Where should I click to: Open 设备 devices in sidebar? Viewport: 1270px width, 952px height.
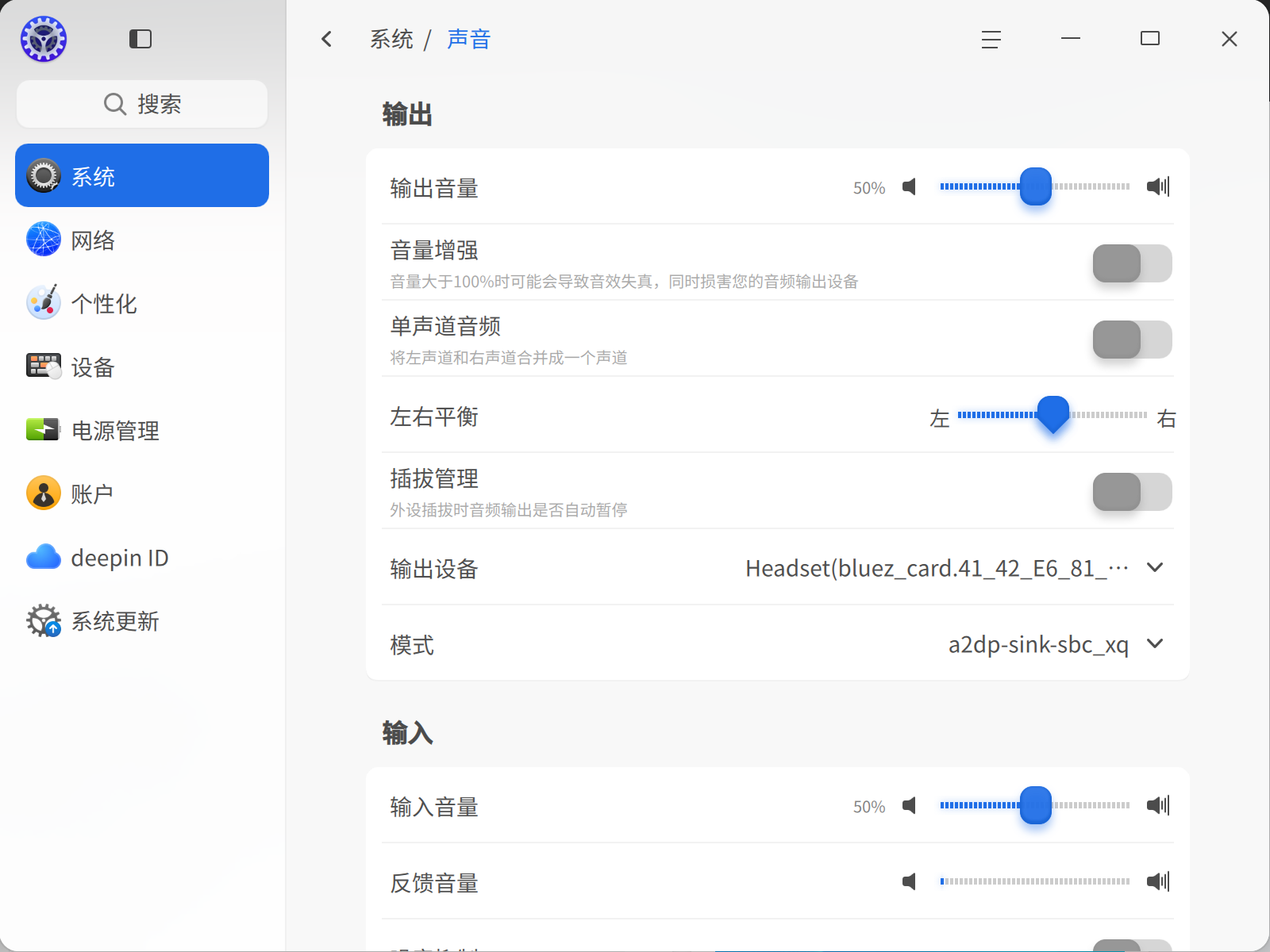click(x=142, y=367)
